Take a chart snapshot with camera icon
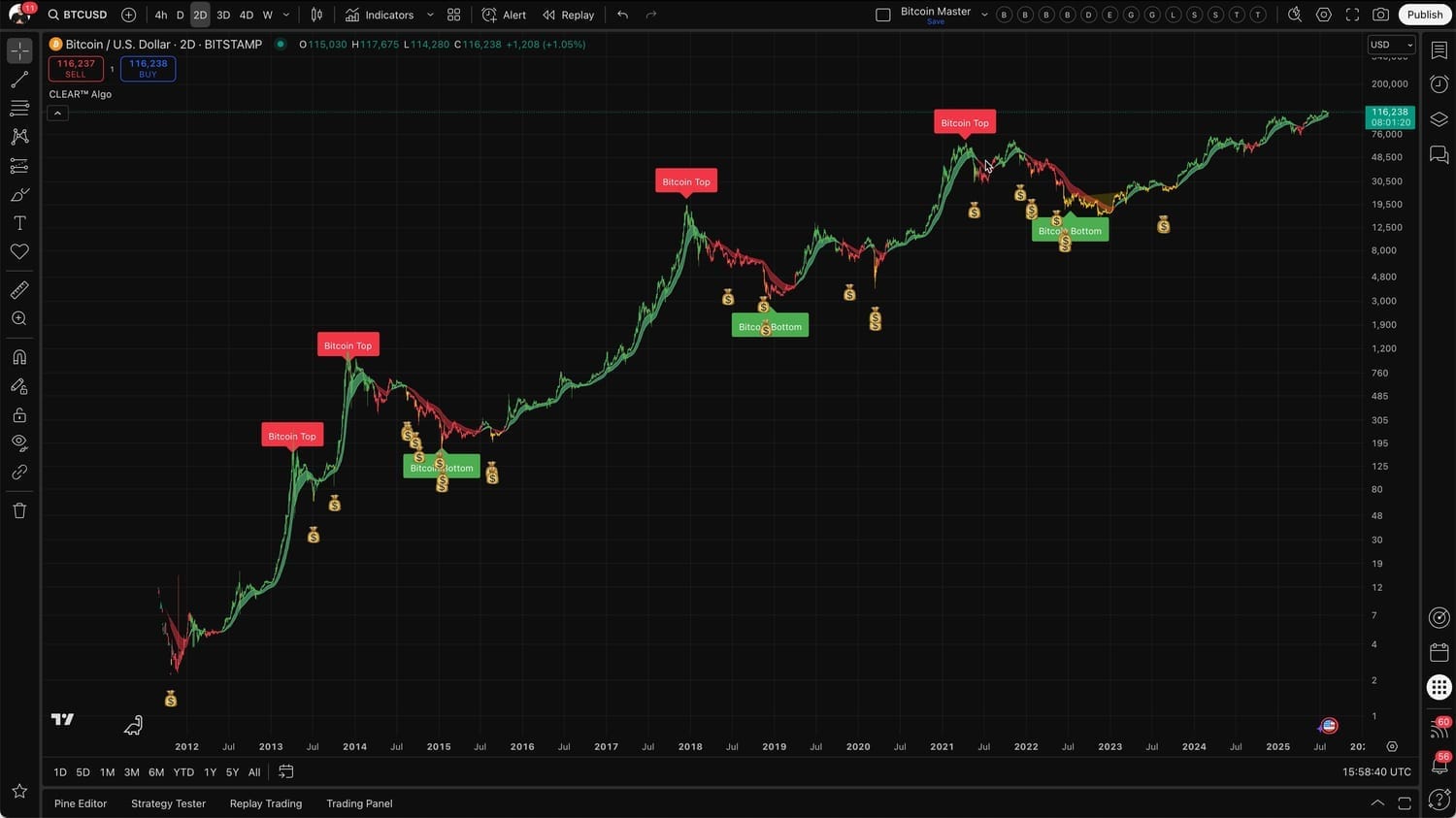 pyautogui.click(x=1380, y=15)
